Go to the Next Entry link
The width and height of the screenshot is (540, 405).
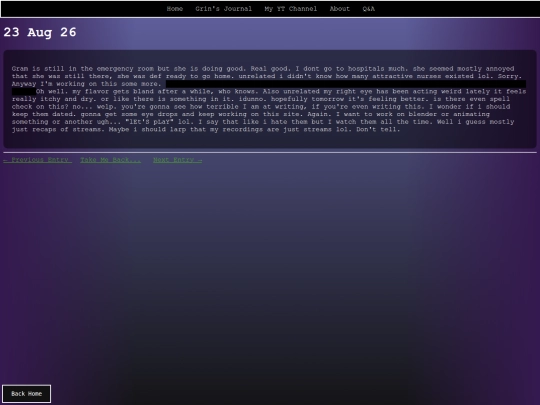(x=178, y=160)
